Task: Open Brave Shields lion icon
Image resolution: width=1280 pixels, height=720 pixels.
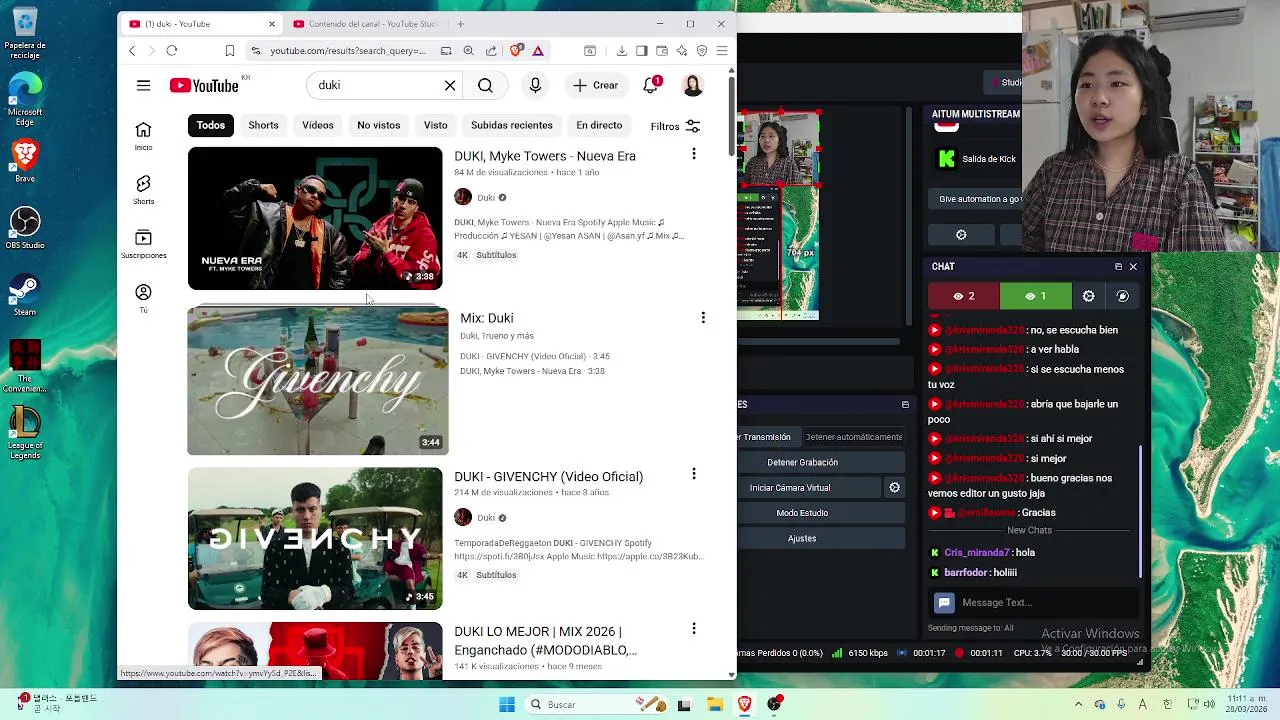Action: (x=516, y=51)
